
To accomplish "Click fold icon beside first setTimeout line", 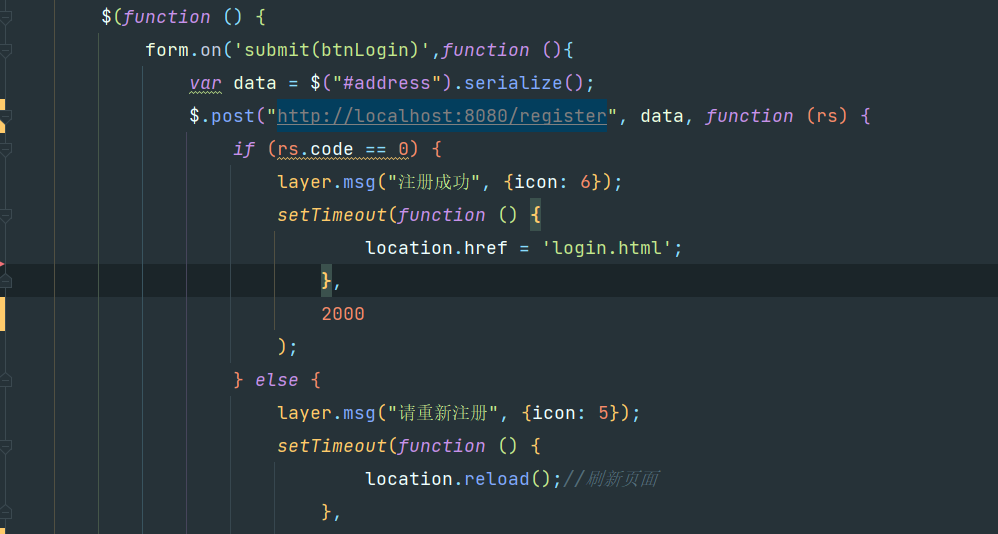I will pos(6,215).
